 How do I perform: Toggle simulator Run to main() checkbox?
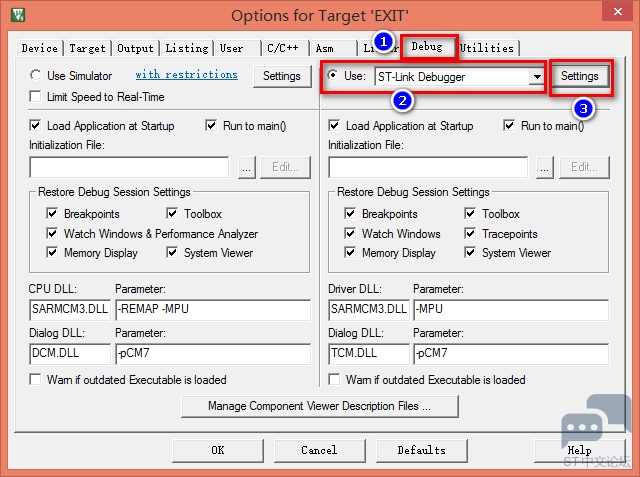[x=211, y=125]
